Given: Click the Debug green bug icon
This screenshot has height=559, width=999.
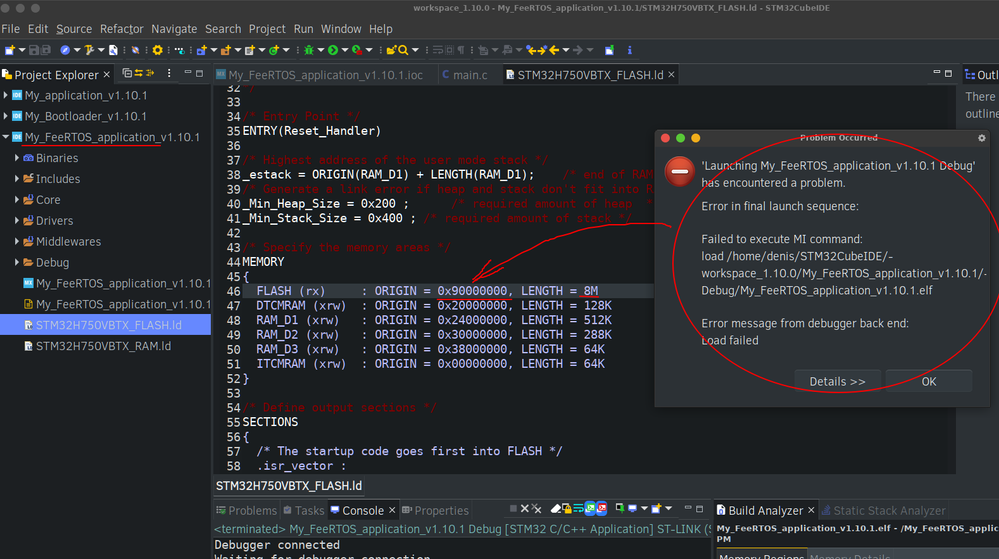Looking at the screenshot, I should tap(309, 50).
